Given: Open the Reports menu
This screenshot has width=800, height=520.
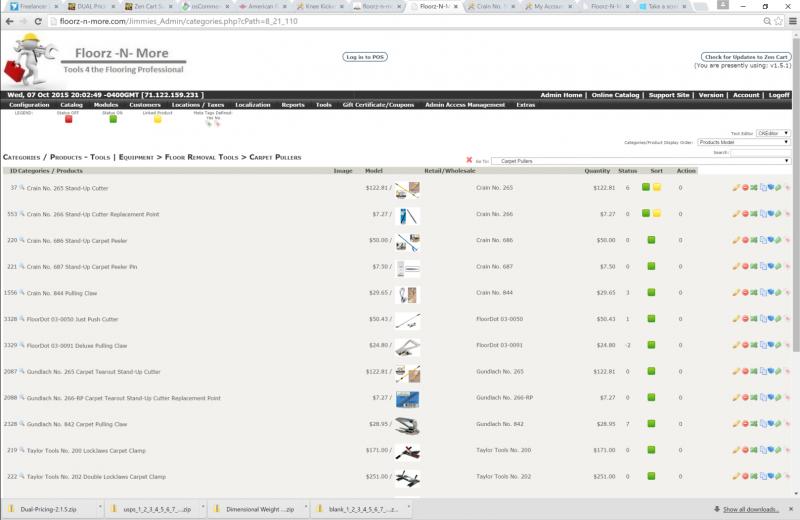Looking at the screenshot, I should tap(293, 105).
